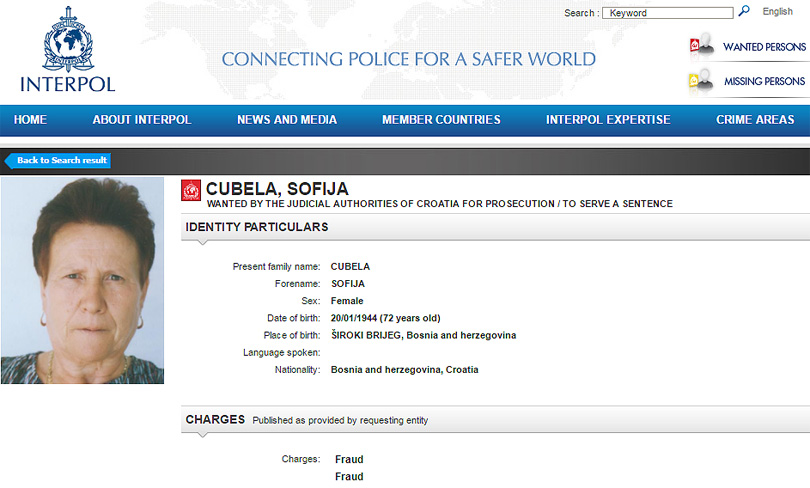810x488 pixels.
Task: Select nationality Bosnia and herzegovina, Croatia
Action: tap(404, 370)
